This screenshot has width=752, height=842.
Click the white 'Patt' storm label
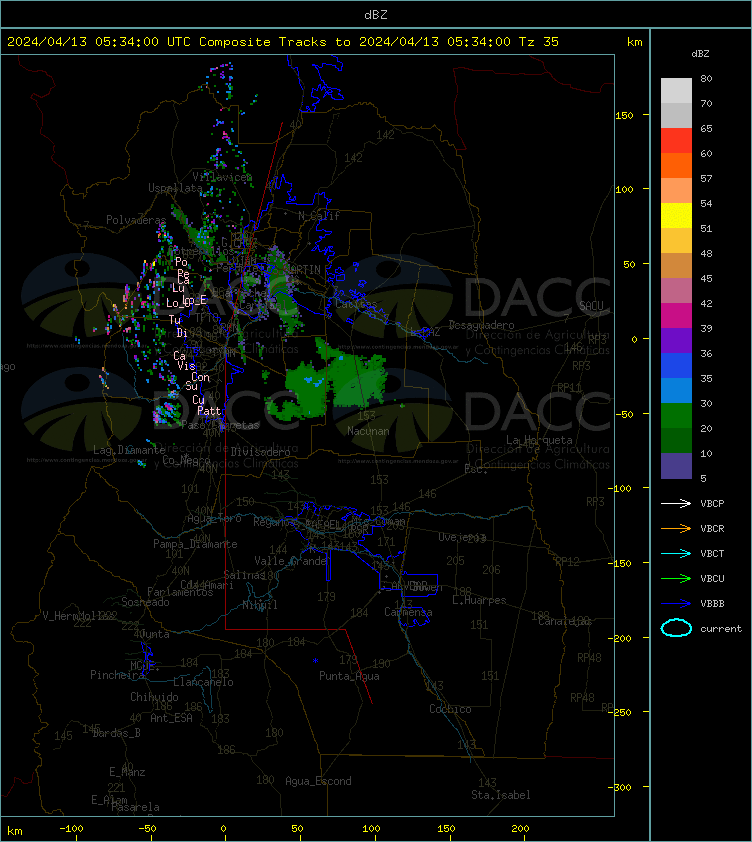[209, 411]
